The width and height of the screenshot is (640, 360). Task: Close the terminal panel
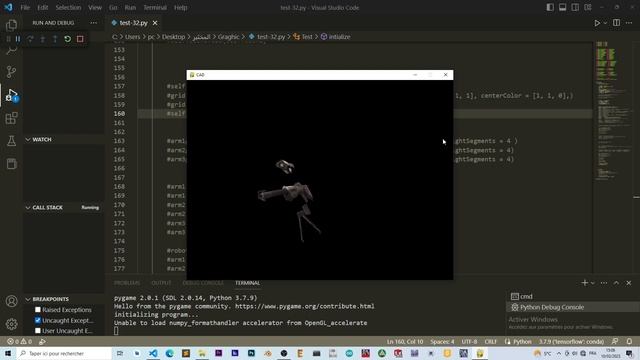629,283
